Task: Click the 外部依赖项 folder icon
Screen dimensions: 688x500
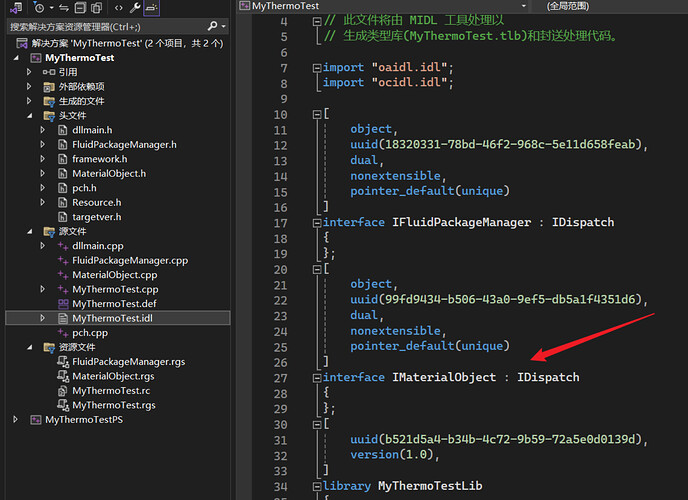Action: 49,87
